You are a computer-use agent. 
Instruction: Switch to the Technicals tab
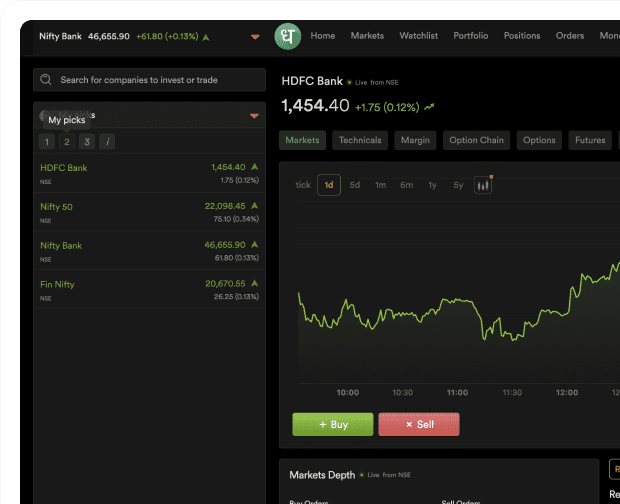pos(360,140)
